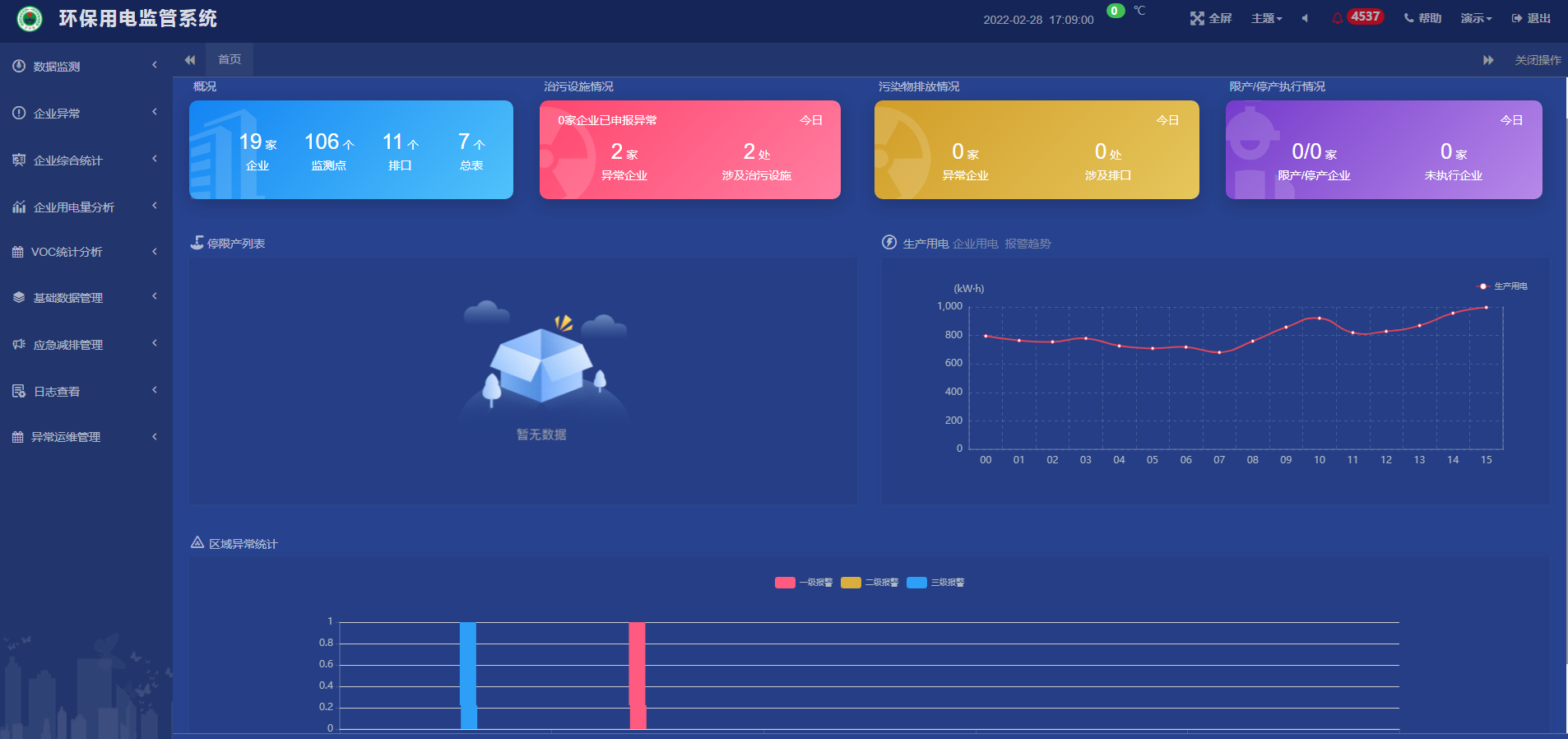The height and width of the screenshot is (739, 1568).
Task: Click the 帮助 phone help icon
Action: (1408, 18)
